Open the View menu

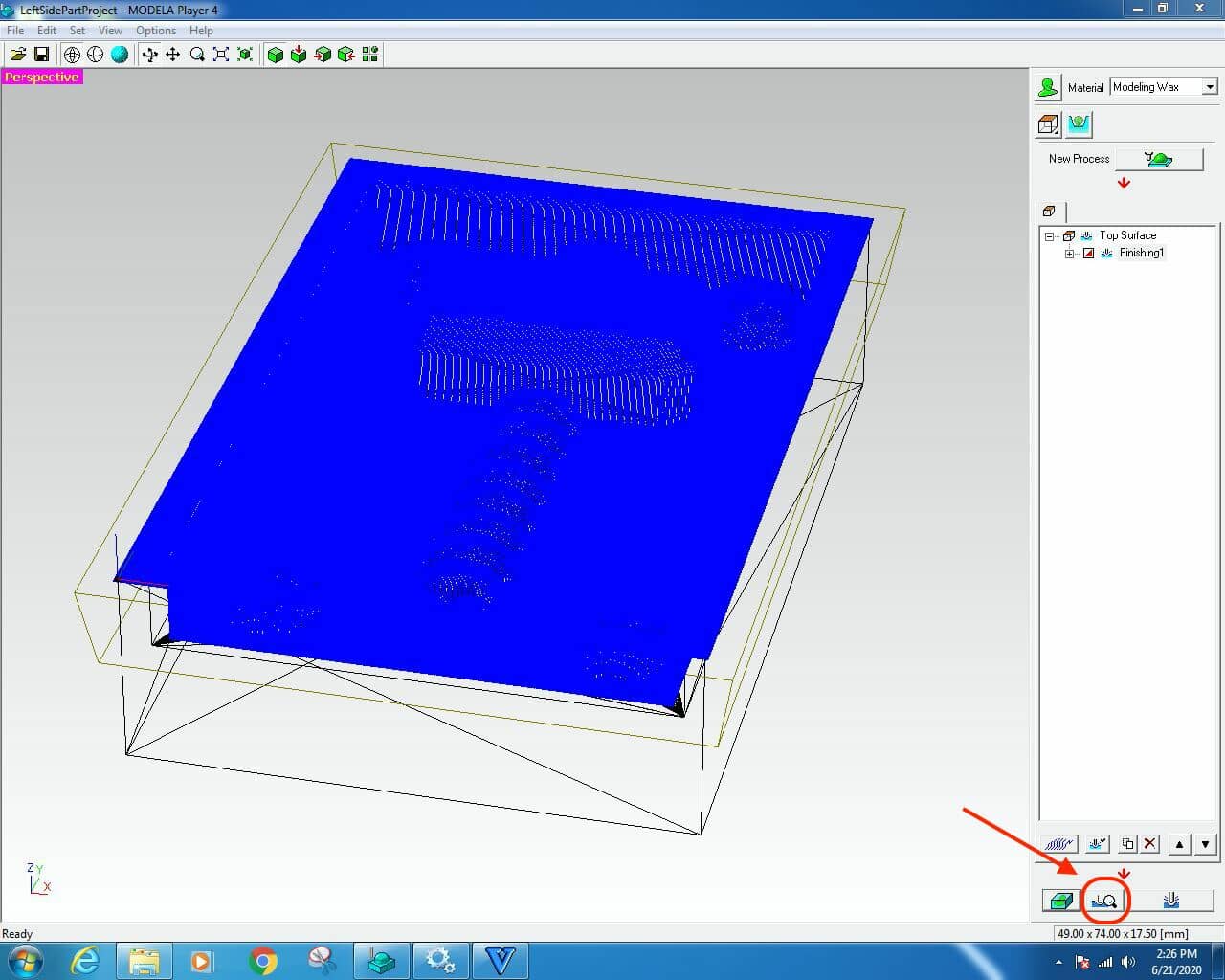click(111, 31)
